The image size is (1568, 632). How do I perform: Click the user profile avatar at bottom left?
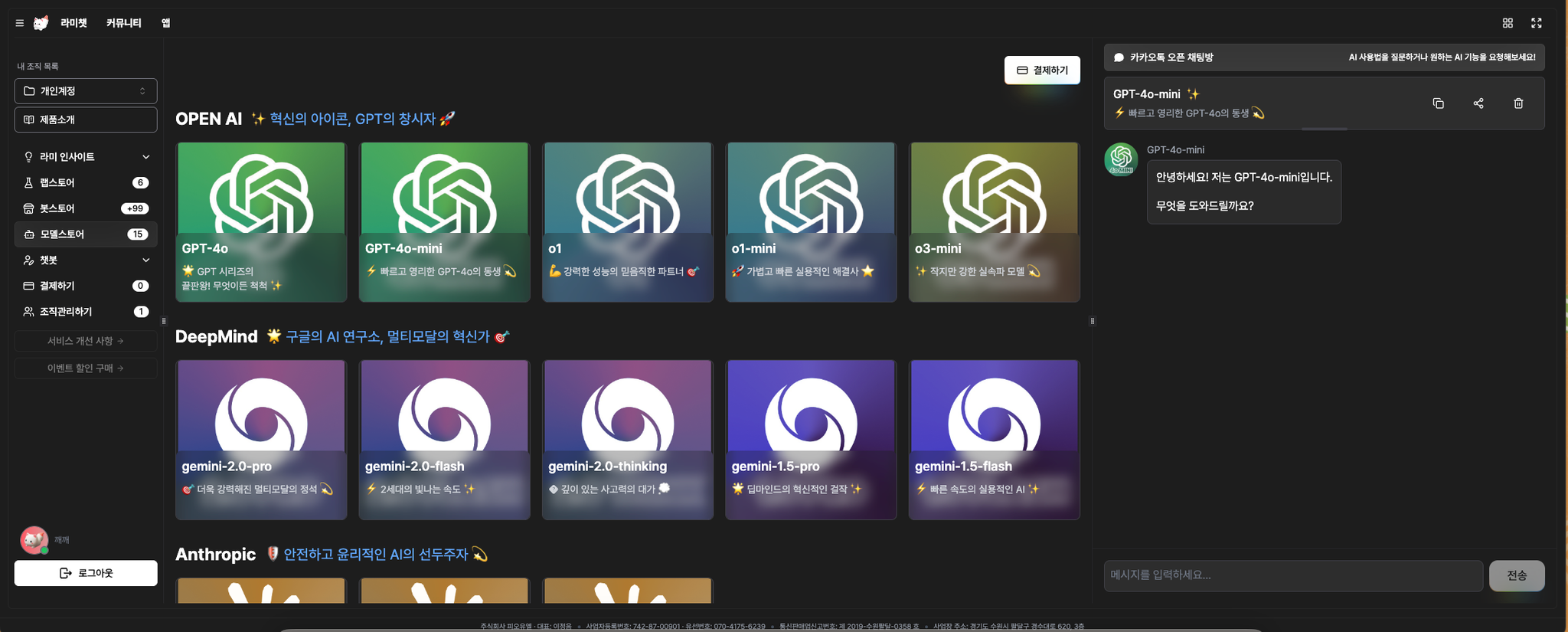34,540
